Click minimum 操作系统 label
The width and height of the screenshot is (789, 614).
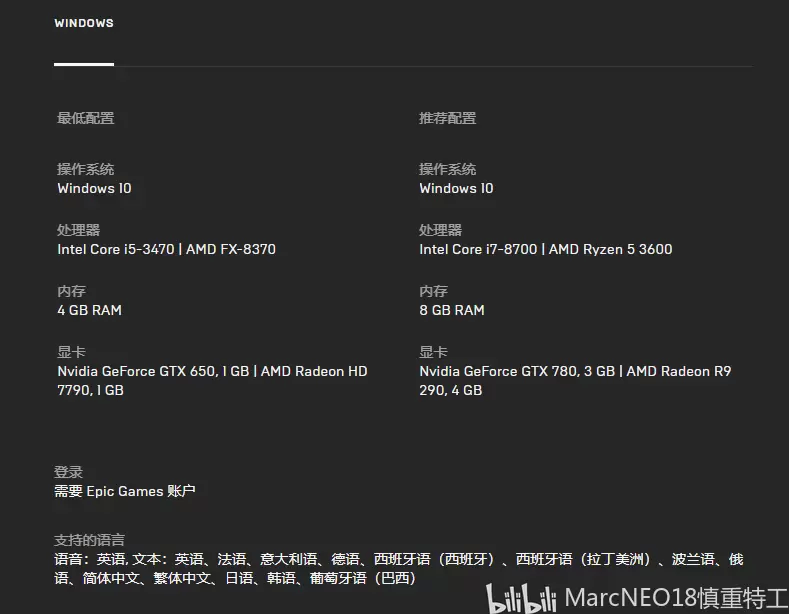click(x=86, y=169)
